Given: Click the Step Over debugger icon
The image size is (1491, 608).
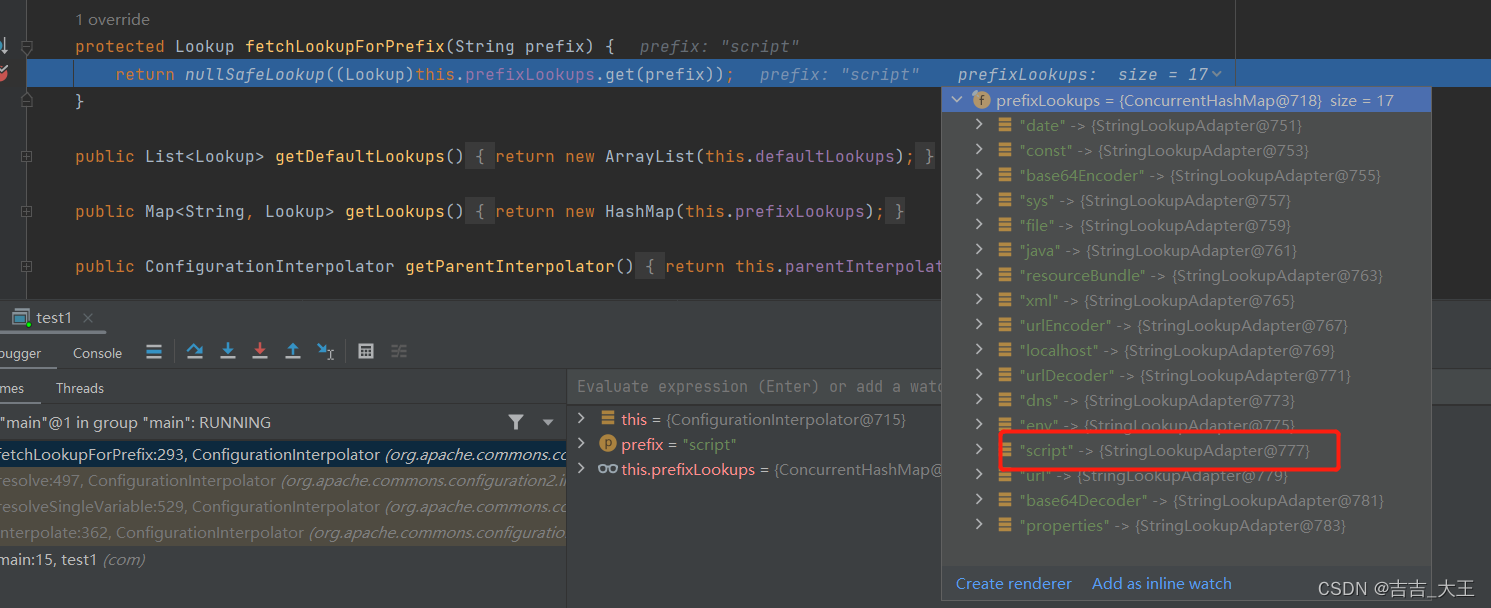Looking at the screenshot, I should 194,351.
